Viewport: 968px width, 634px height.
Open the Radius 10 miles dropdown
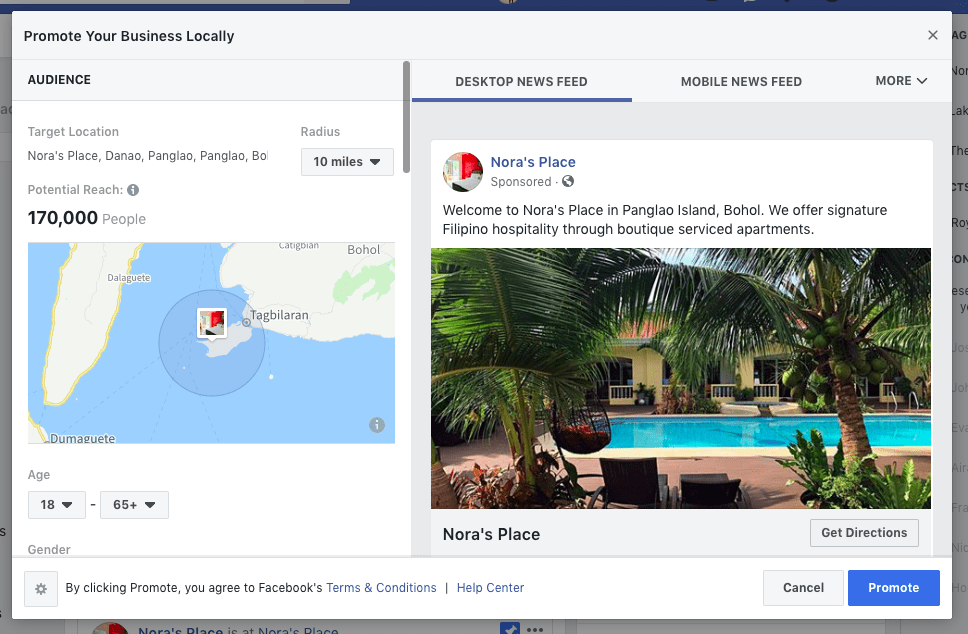(x=347, y=162)
